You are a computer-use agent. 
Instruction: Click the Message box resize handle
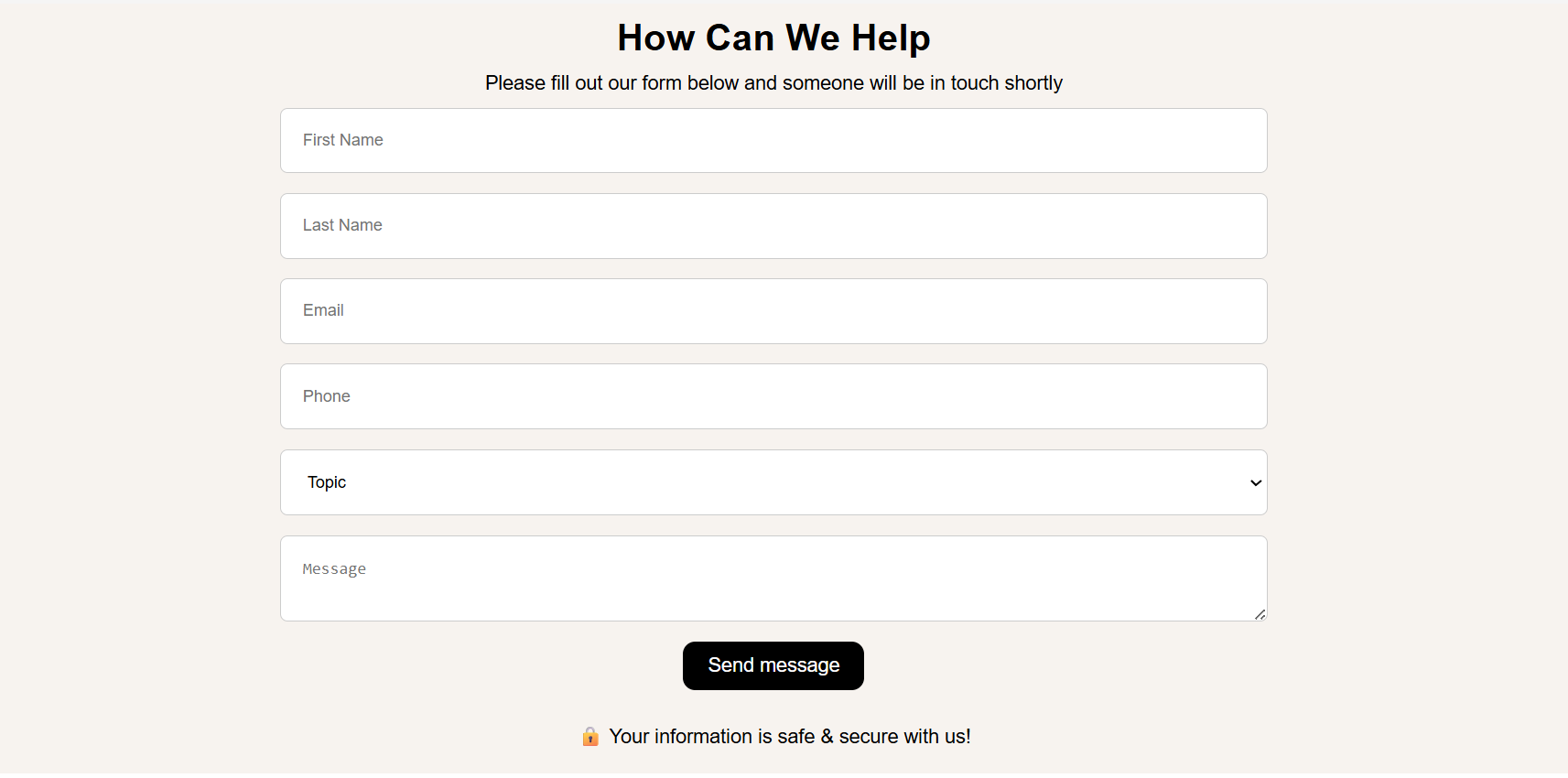click(1260, 614)
